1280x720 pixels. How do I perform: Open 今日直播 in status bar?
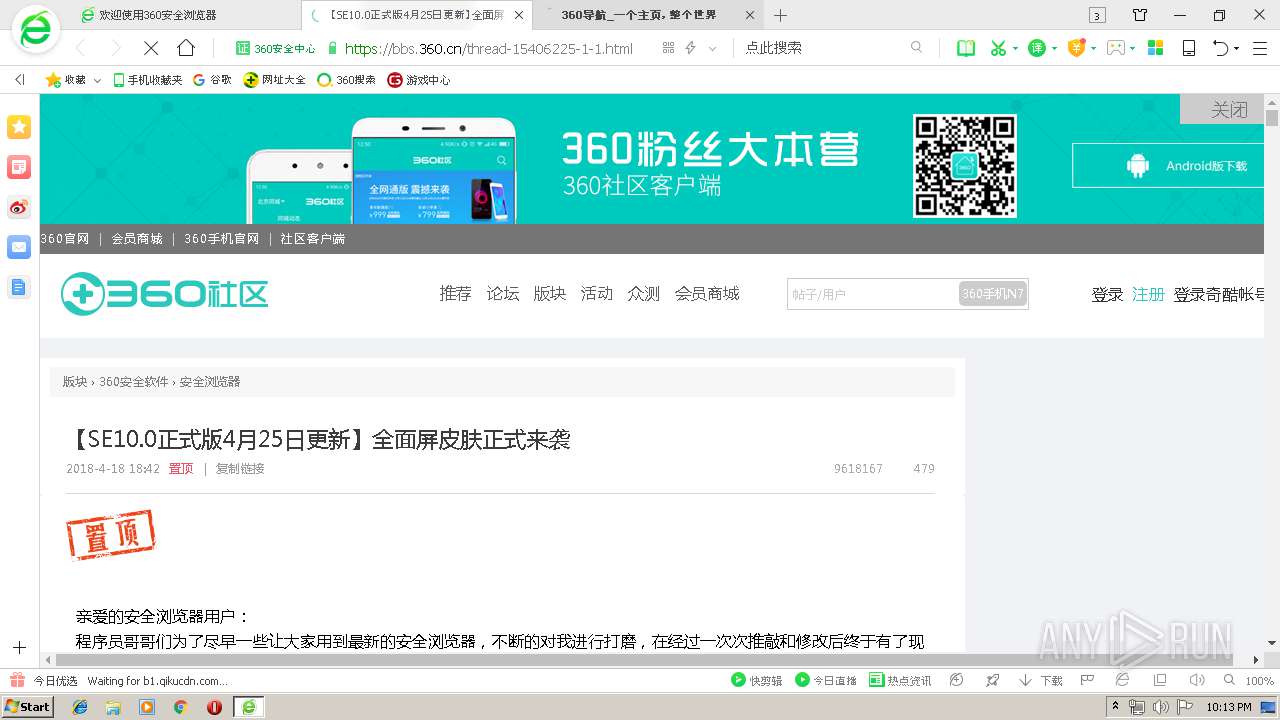[x=826, y=680]
